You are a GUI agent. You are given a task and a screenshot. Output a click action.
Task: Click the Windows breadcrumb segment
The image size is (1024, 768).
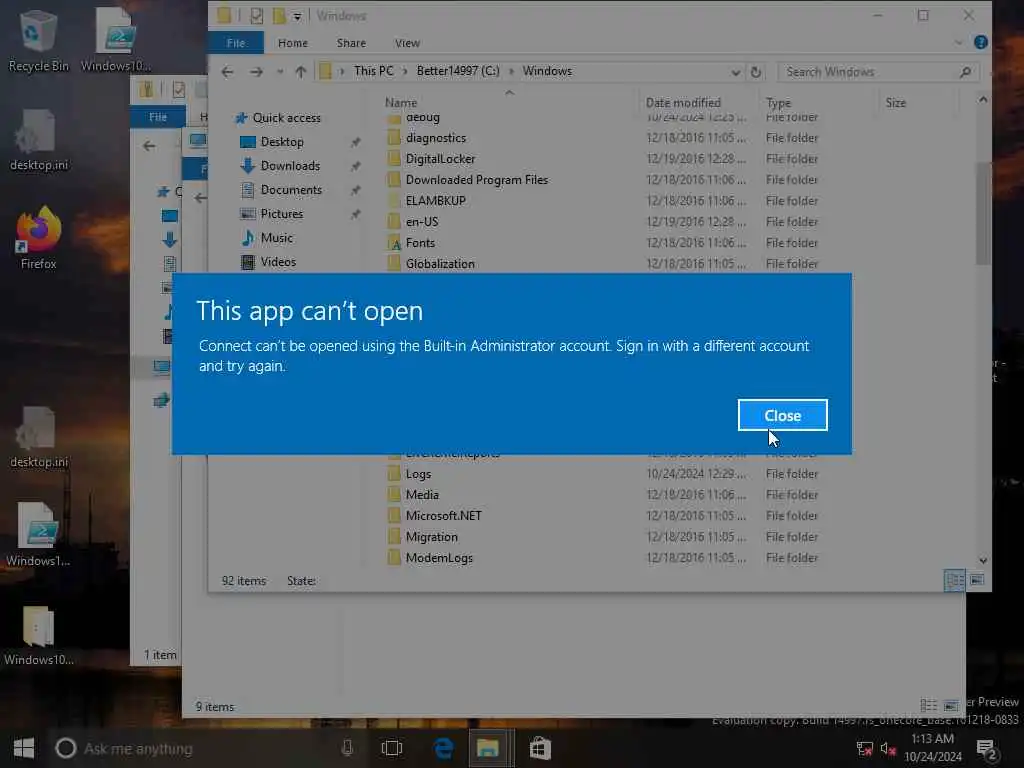coord(547,71)
